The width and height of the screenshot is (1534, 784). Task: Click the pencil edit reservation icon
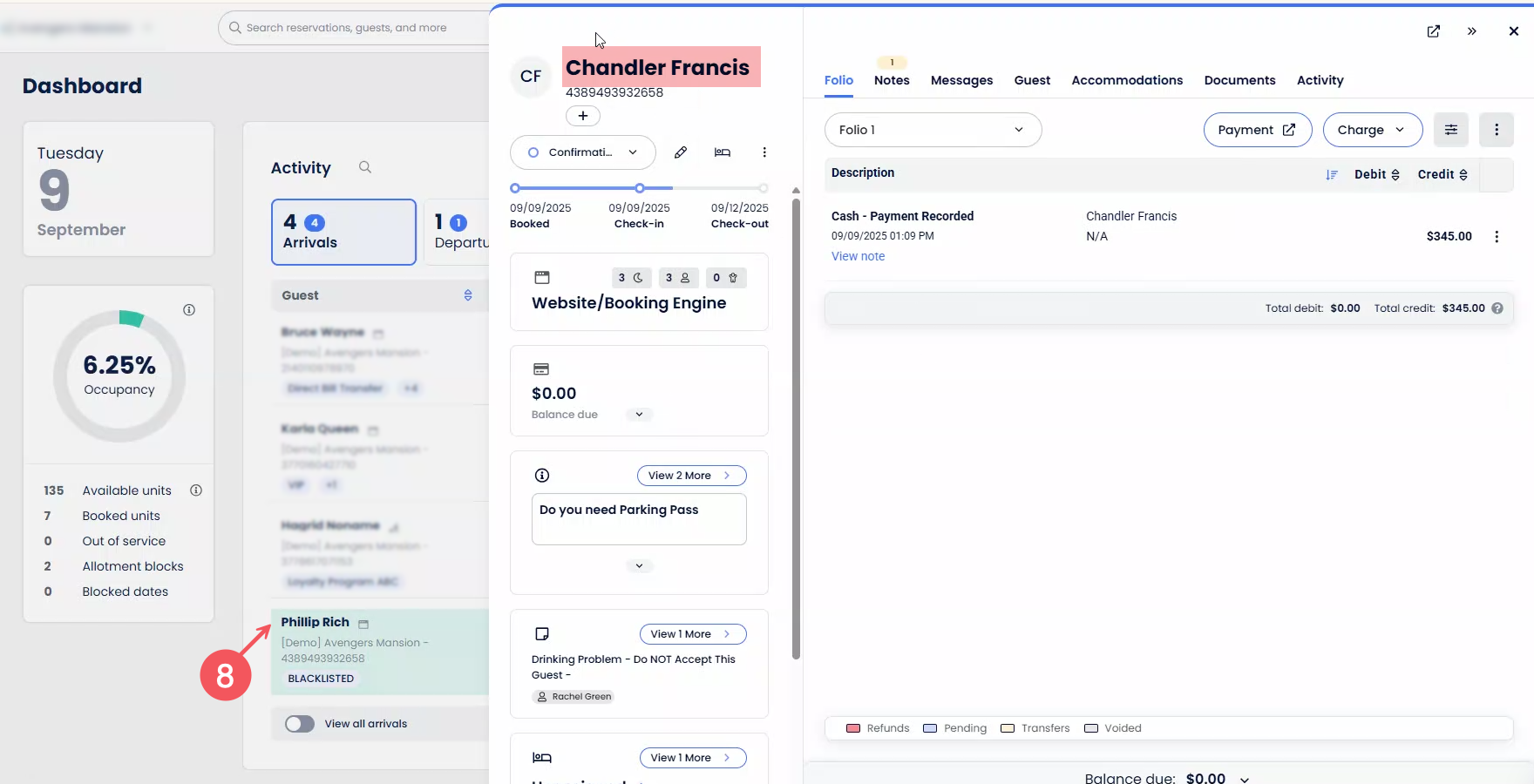point(681,152)
